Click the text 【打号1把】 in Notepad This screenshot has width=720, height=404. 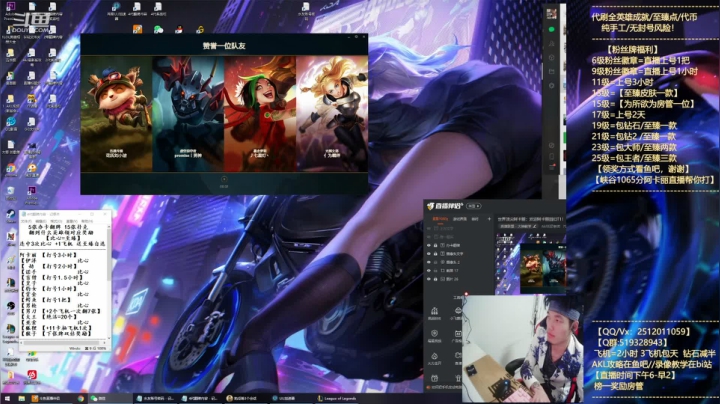pyautogui.click(x=56, y=300)
